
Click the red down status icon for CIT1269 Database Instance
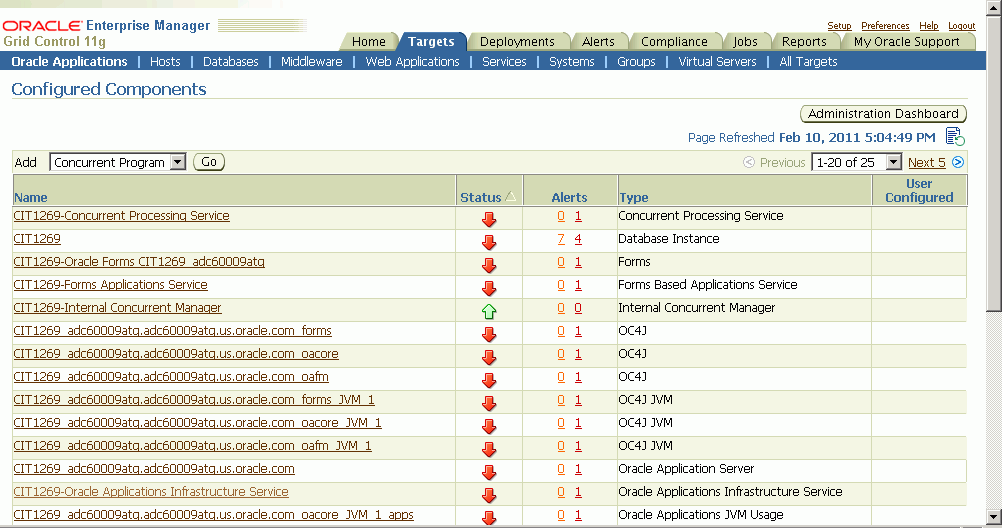(489, 242)
